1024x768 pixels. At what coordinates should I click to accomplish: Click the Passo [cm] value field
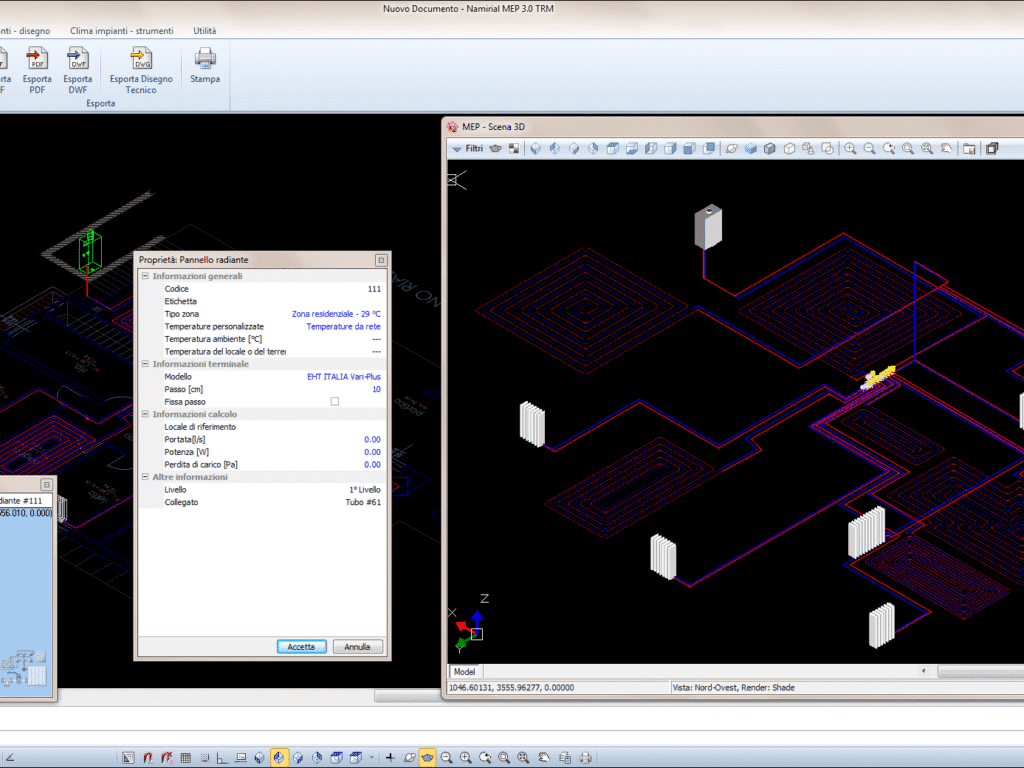(376, 389)
